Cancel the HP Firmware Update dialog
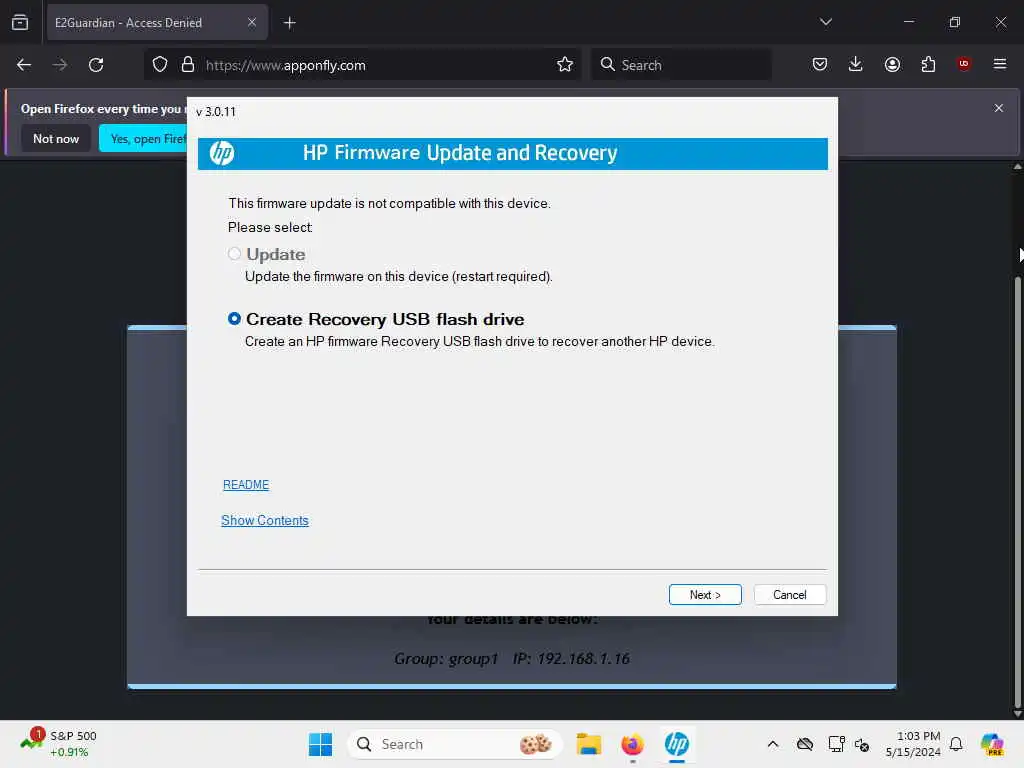Image resolution: width=1024 pixels, height=768 pixels. (x=790, y=594)
